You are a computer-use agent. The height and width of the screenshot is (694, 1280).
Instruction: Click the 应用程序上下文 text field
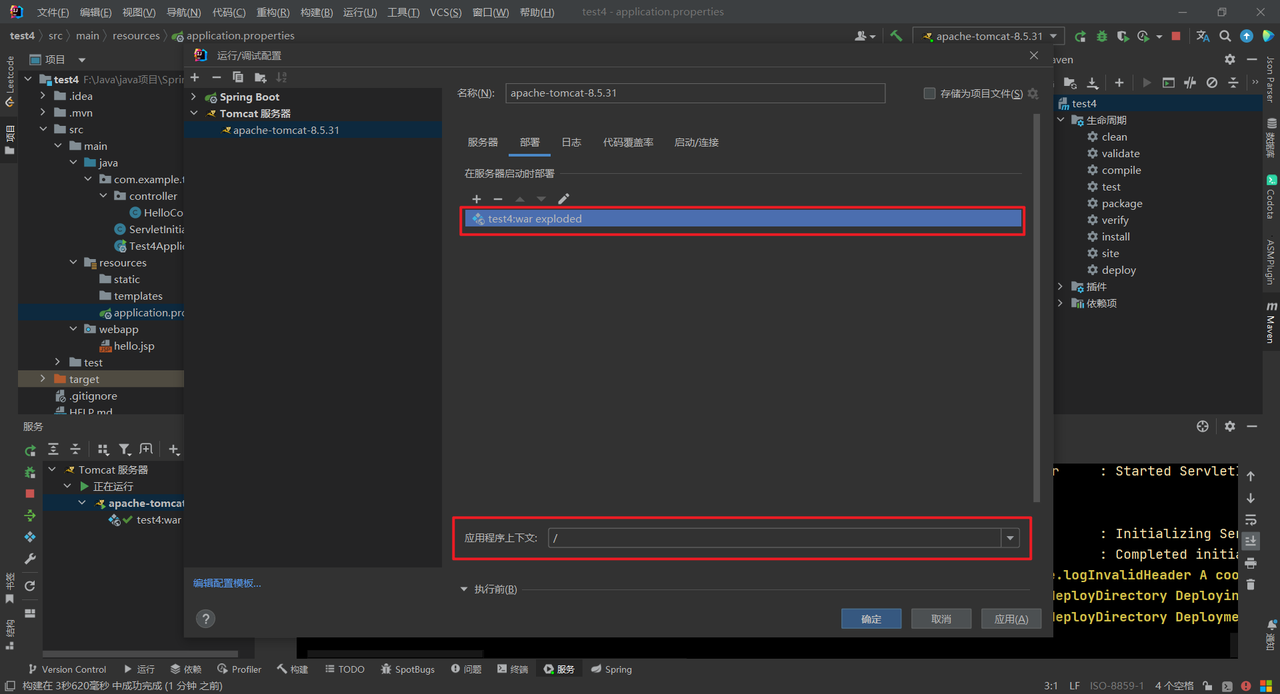(x=774, y=538)
